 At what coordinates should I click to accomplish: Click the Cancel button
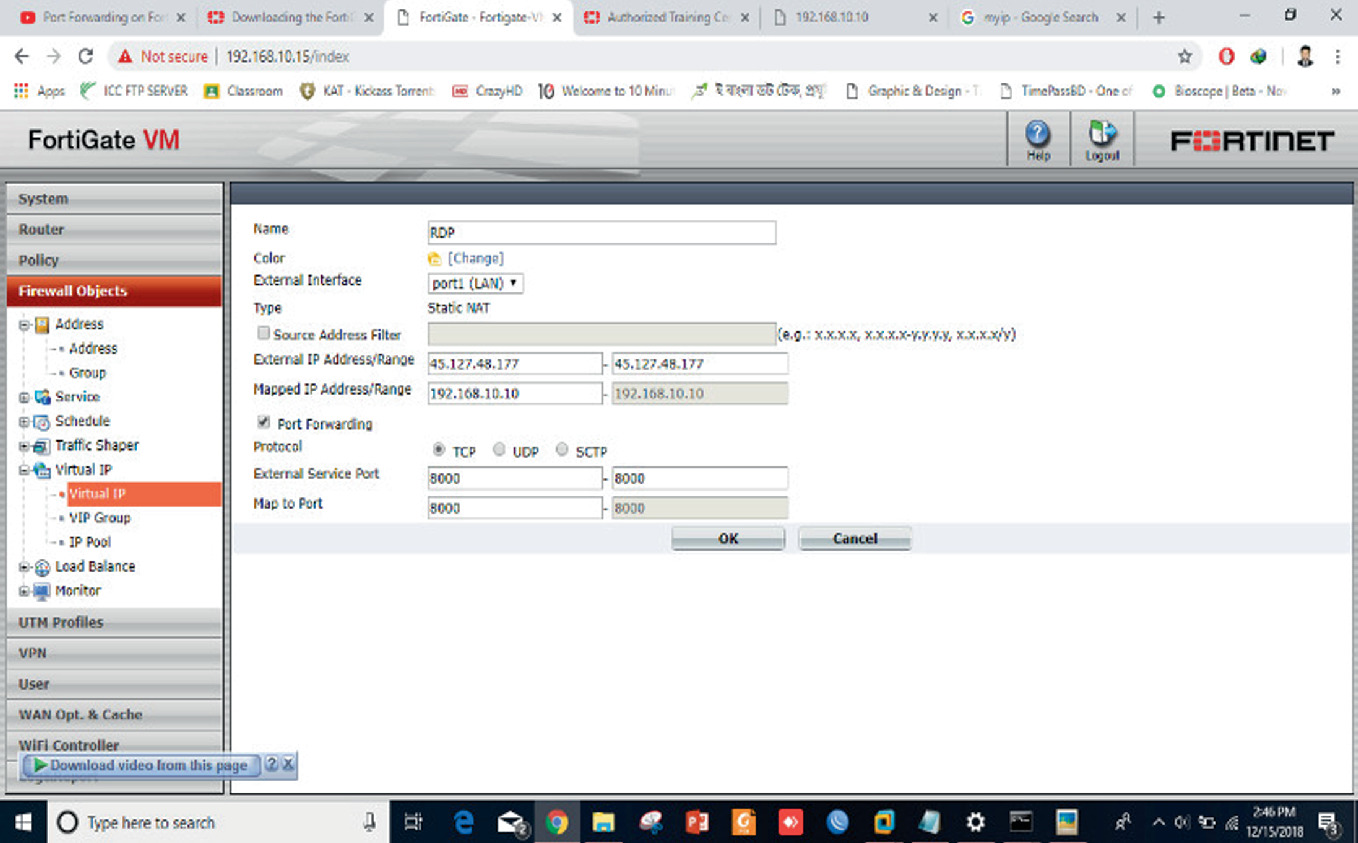coord(855,538)
